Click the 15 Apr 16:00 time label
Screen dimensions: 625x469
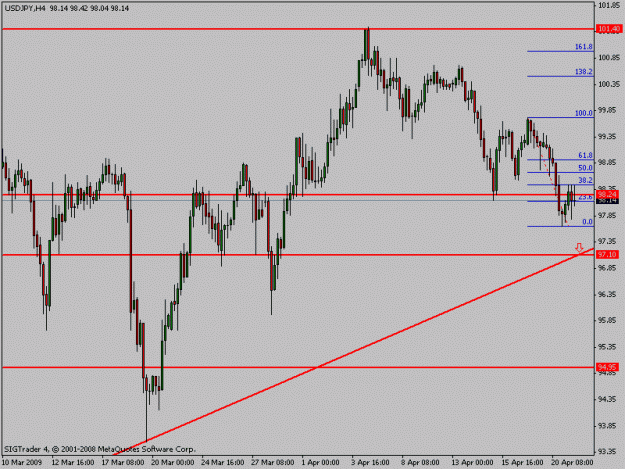pyautogui.click(x=522, y=463)
